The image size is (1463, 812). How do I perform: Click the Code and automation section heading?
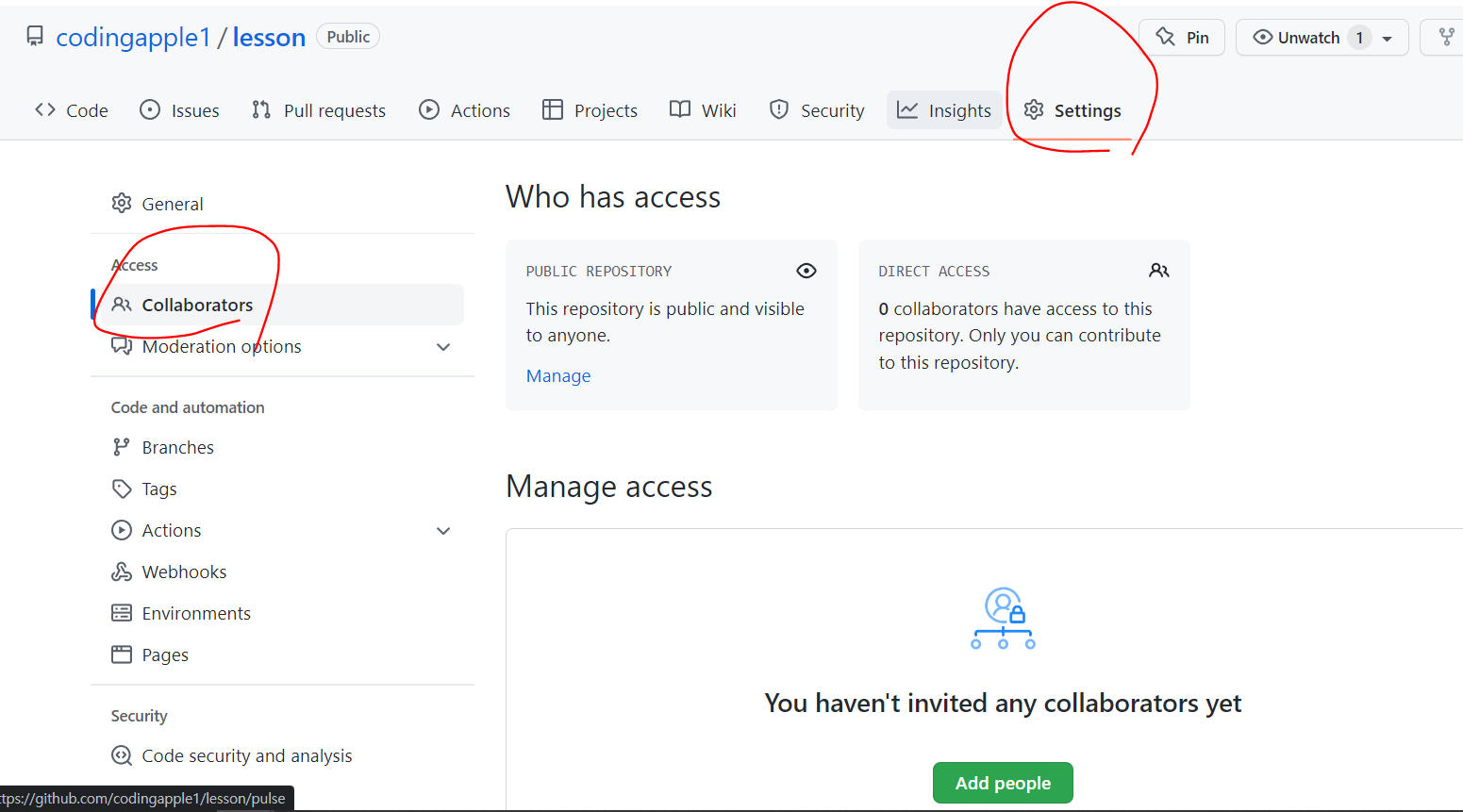point(188,407)
